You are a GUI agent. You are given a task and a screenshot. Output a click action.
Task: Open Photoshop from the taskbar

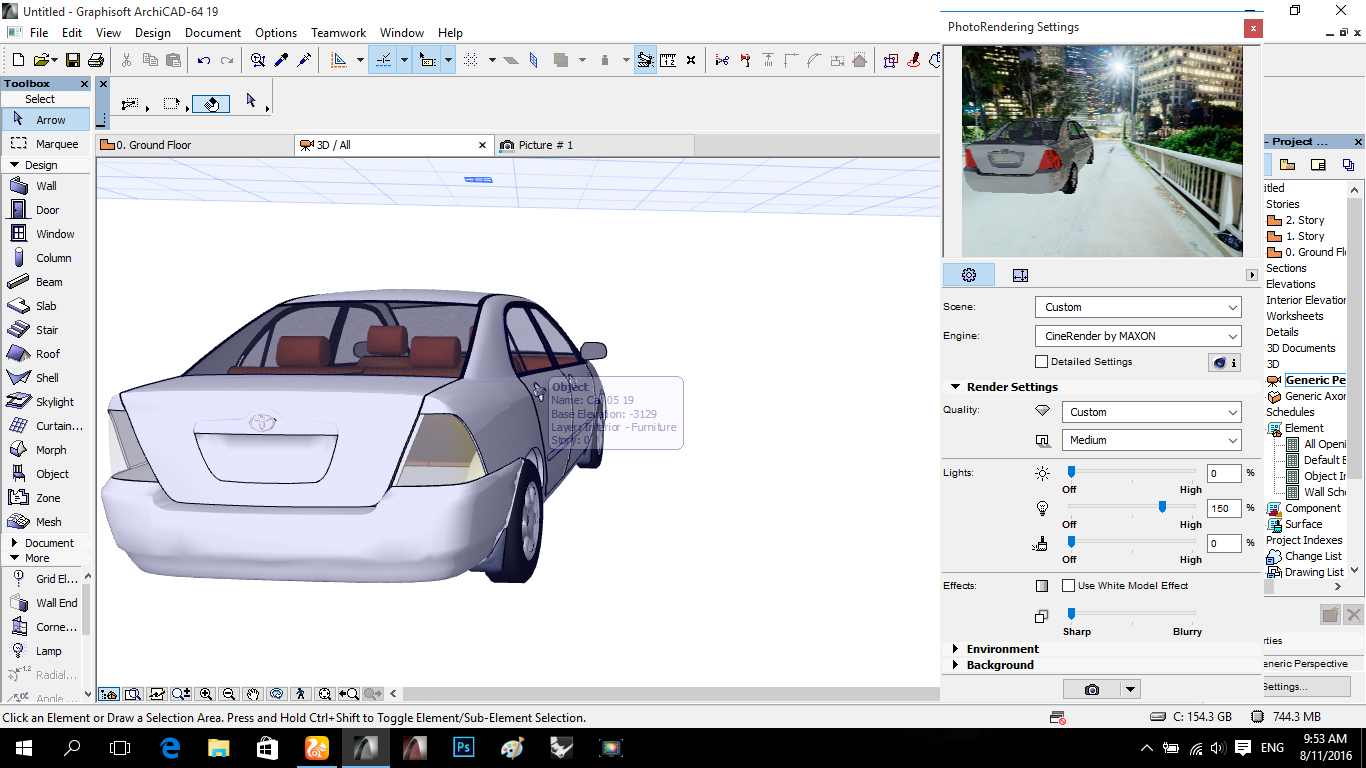[x=464, y=747]
